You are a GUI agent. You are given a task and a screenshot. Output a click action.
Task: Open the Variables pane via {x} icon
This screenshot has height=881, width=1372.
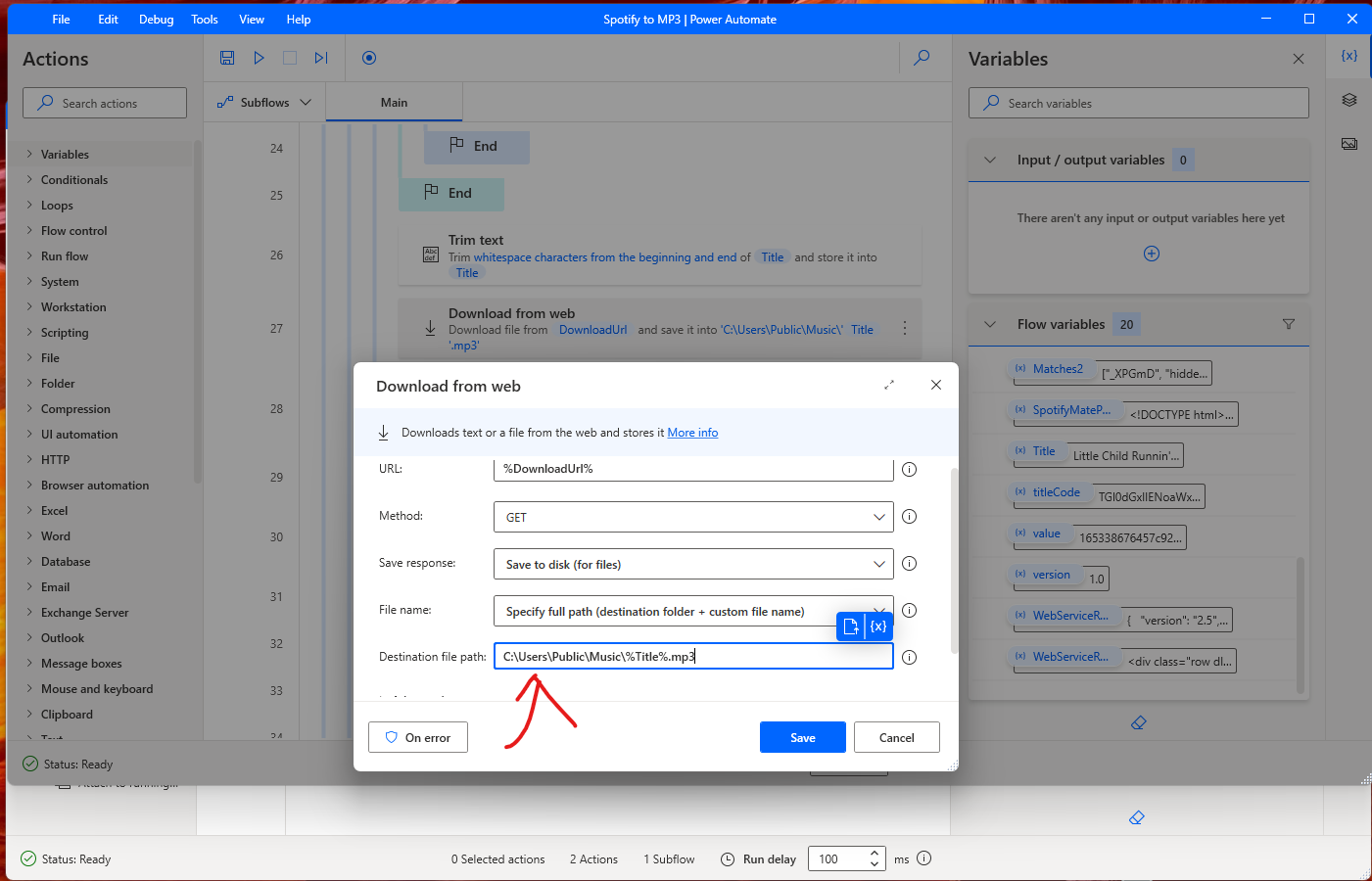1348,56
